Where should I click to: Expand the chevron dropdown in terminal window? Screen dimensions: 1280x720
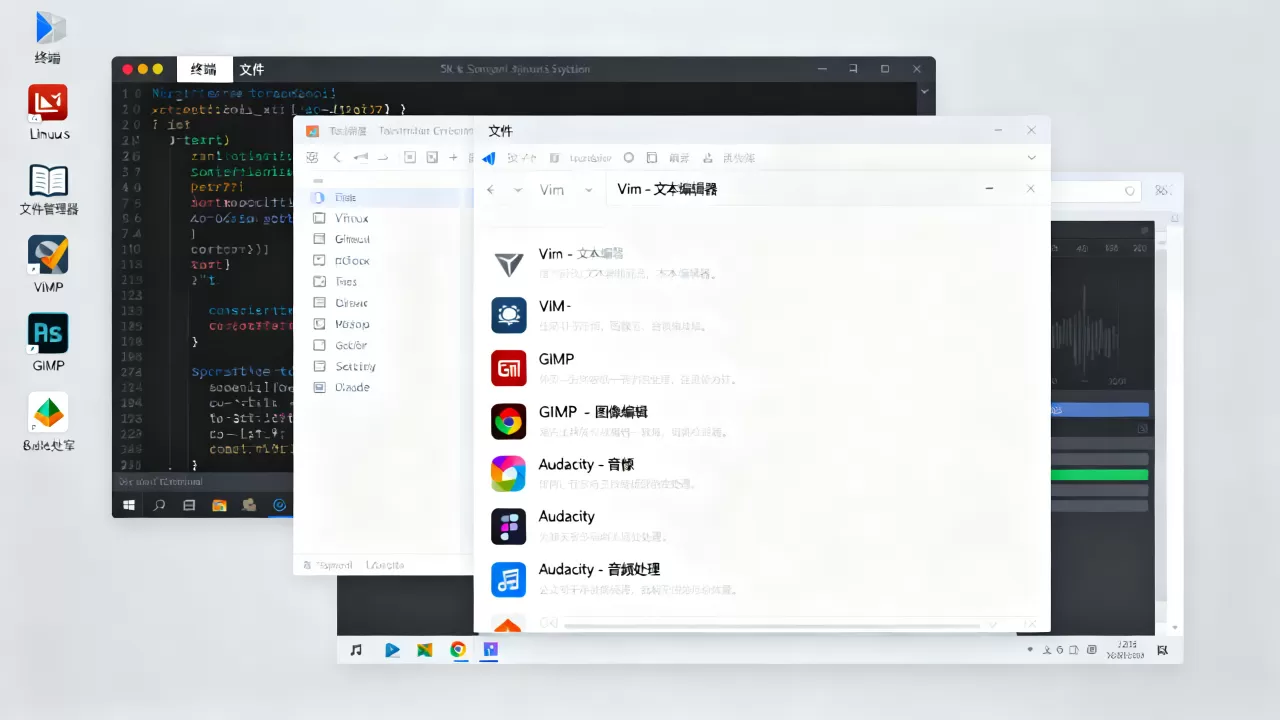click(x=924, y=91)
